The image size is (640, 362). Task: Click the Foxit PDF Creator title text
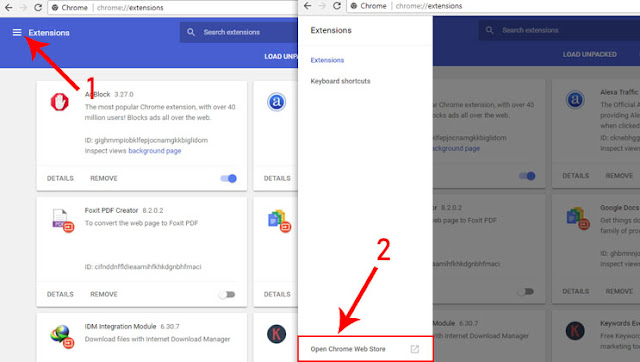click(111, 210)
